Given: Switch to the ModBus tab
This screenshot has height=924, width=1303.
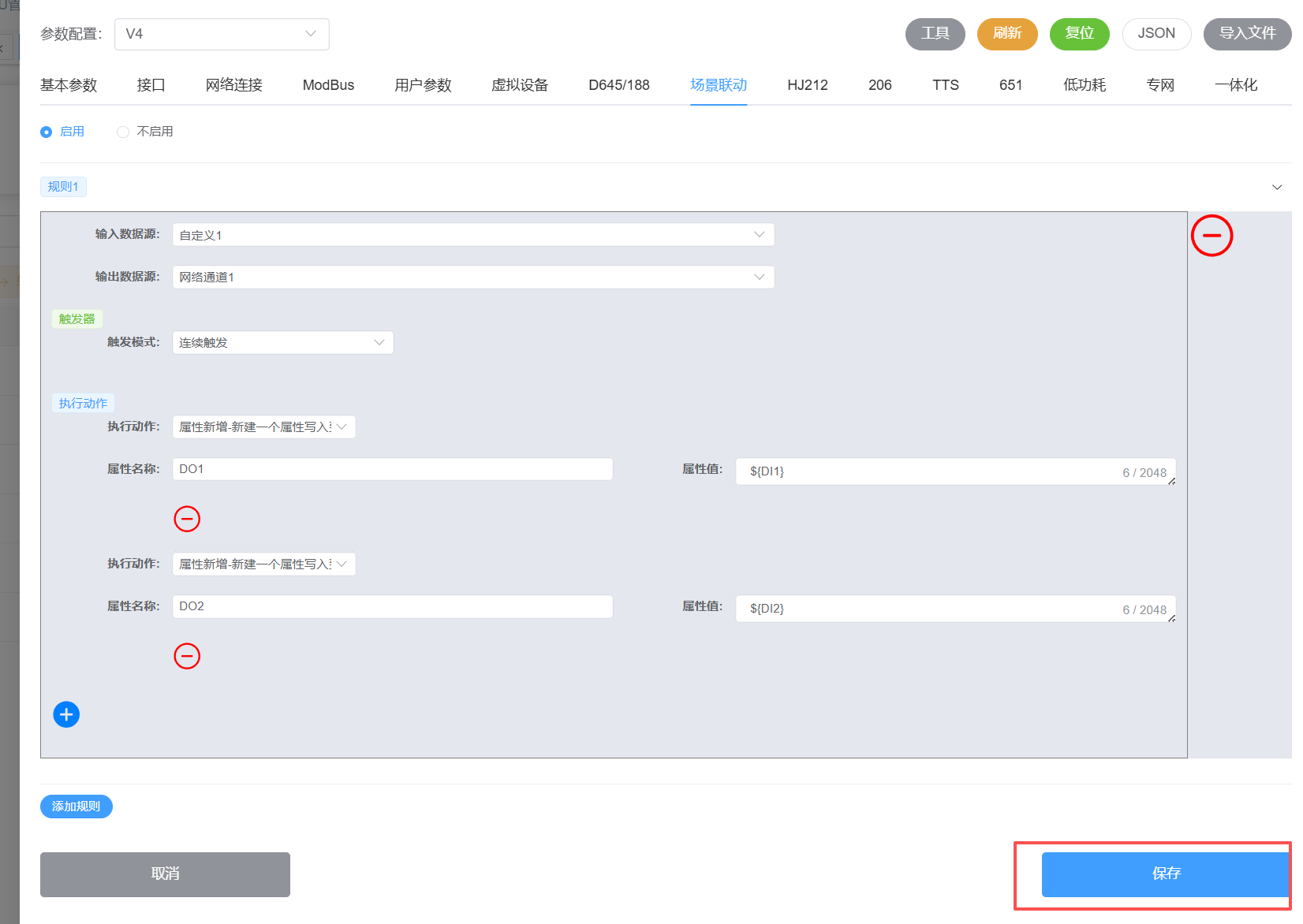Looking at the screenshot, I should pyautogui.click(x=328, y=85).
